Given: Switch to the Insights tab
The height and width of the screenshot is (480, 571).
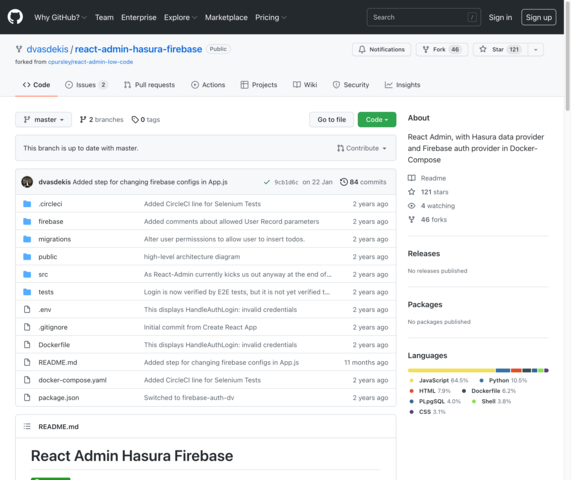Looking at the screenshot, I should pyautogui.click(x=402, y=85).
